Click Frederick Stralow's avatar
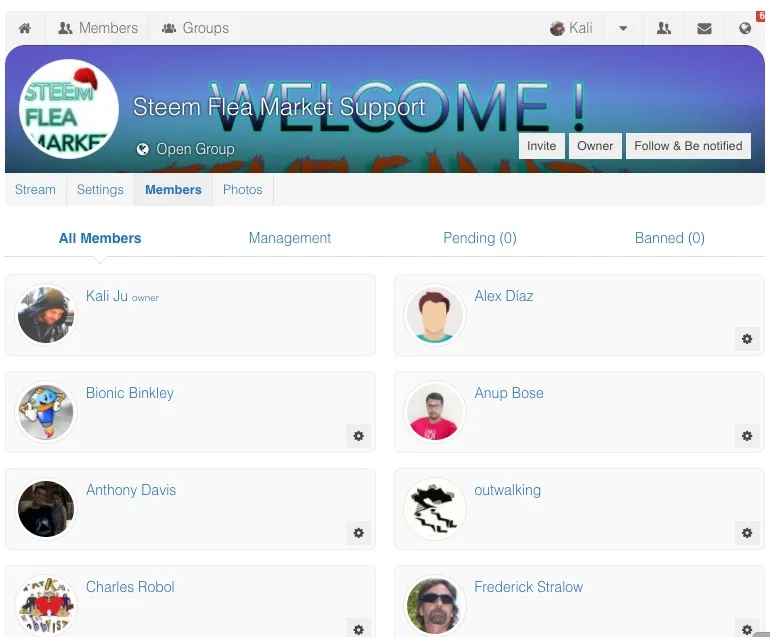The width and height of the screenshot is (770, 637). pyautogui.click(x=435, y=606)
